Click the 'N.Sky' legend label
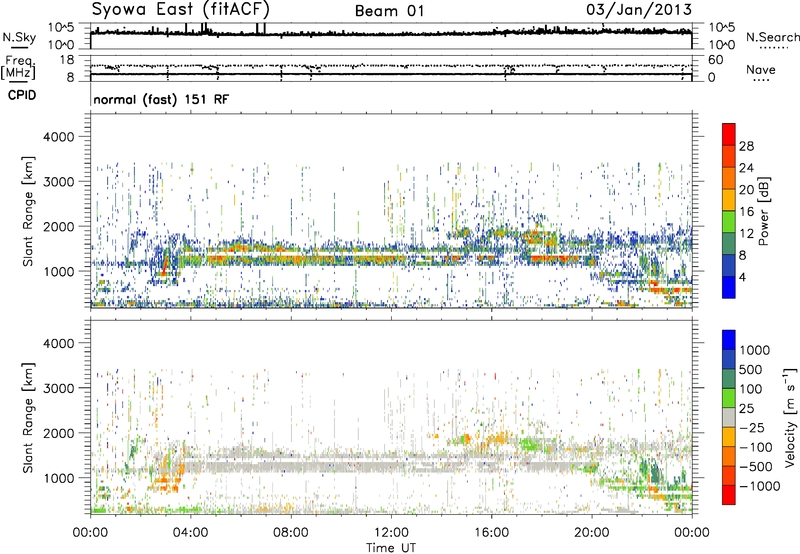The width and height of the screenshot is (800, 554). coord(19,37)
